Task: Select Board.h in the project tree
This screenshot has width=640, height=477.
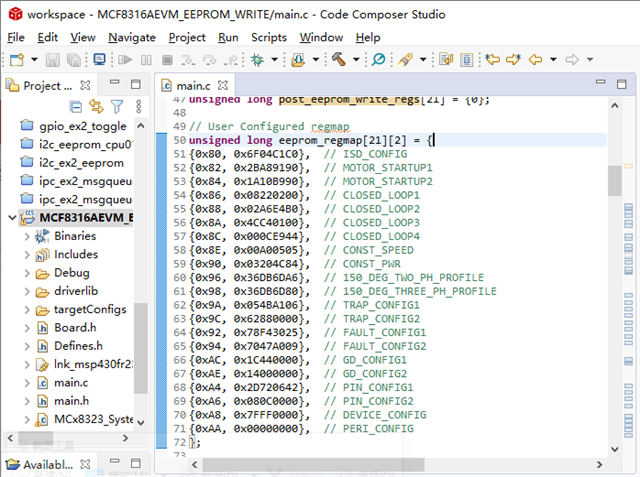Action: click(x=75, y=328)
